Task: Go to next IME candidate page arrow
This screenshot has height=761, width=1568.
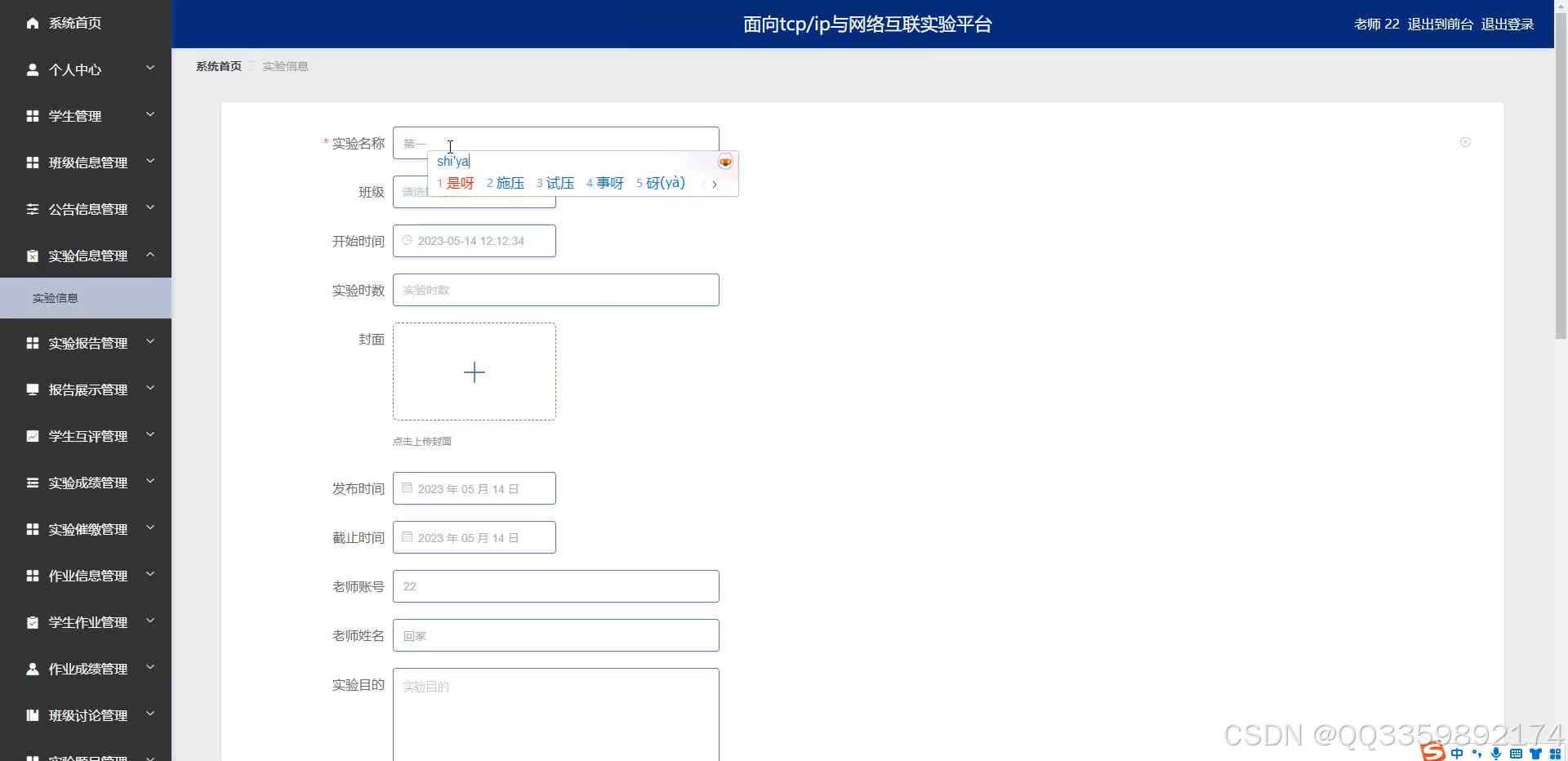Action: pyautogui.click(x=715, y=185)
